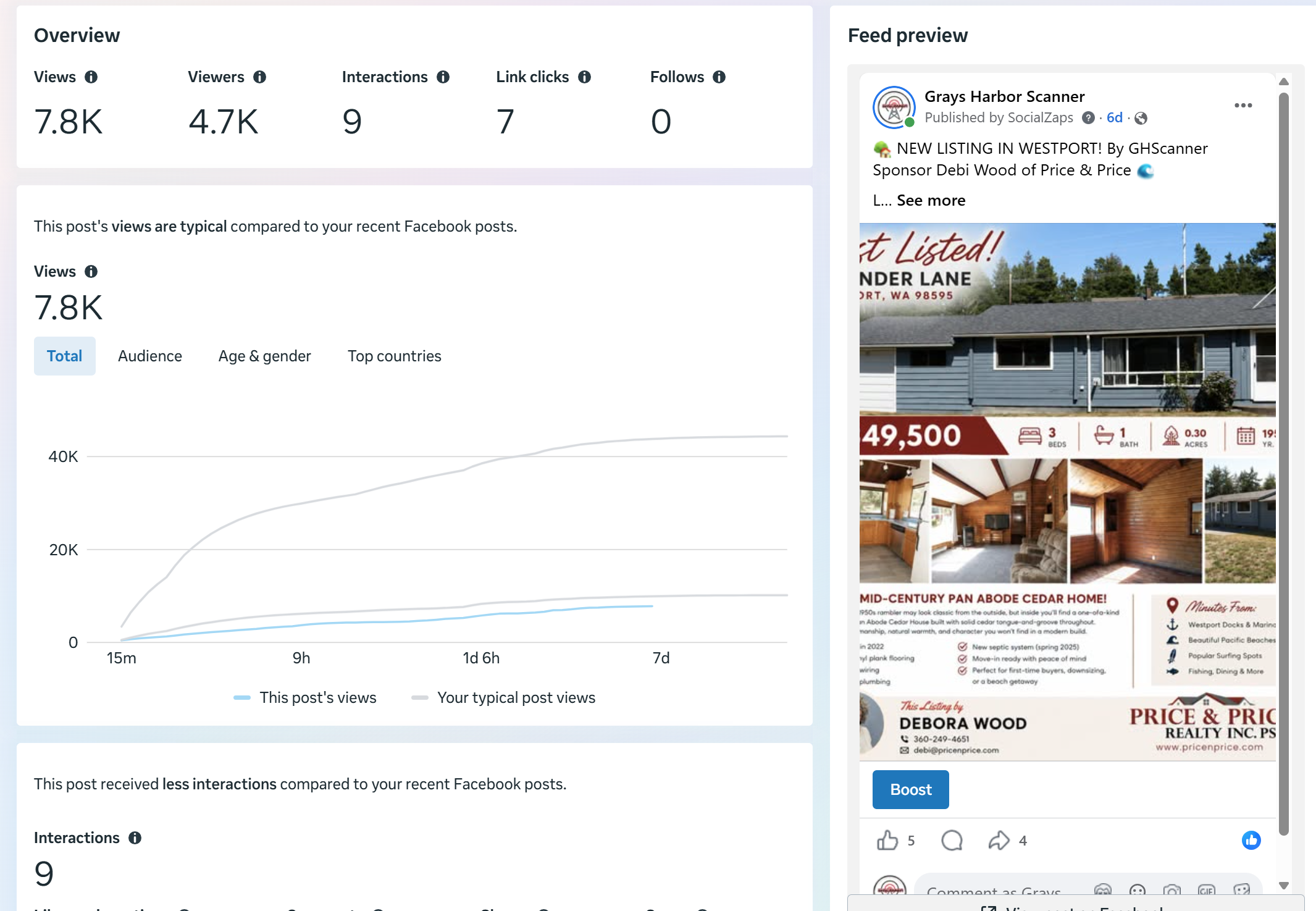Click the 6d post timestamp link
This screenshot has height=911, width=1316.
[x=1115, y=118]
